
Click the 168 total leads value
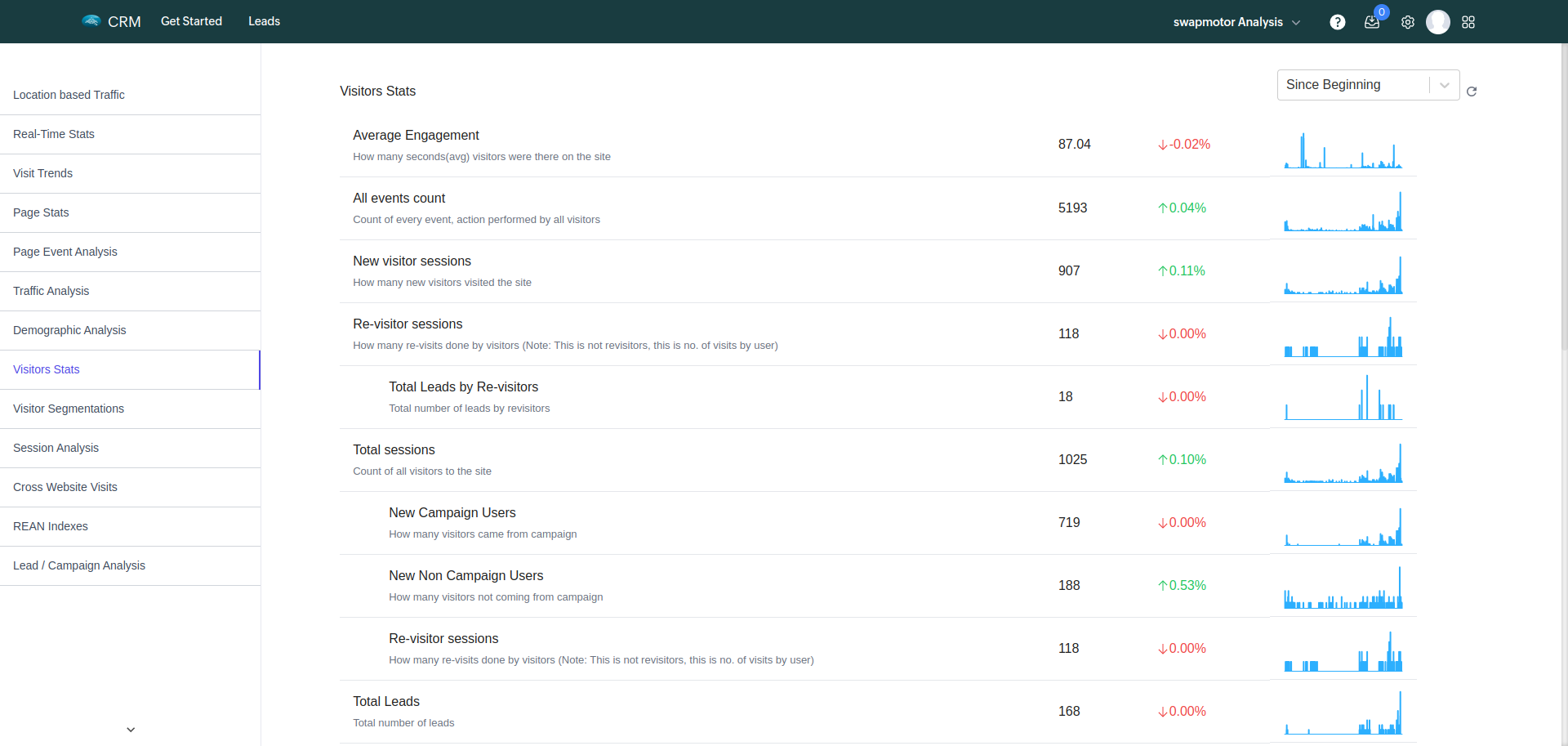pyautogui.click(x=1069, y=711)
